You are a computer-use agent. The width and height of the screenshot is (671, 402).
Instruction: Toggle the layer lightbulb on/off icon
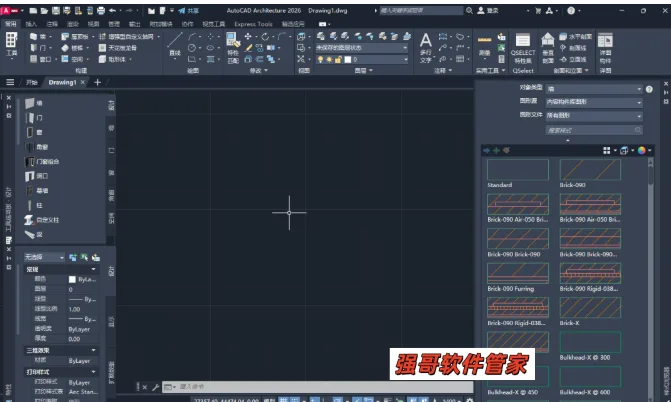[320, 60]
